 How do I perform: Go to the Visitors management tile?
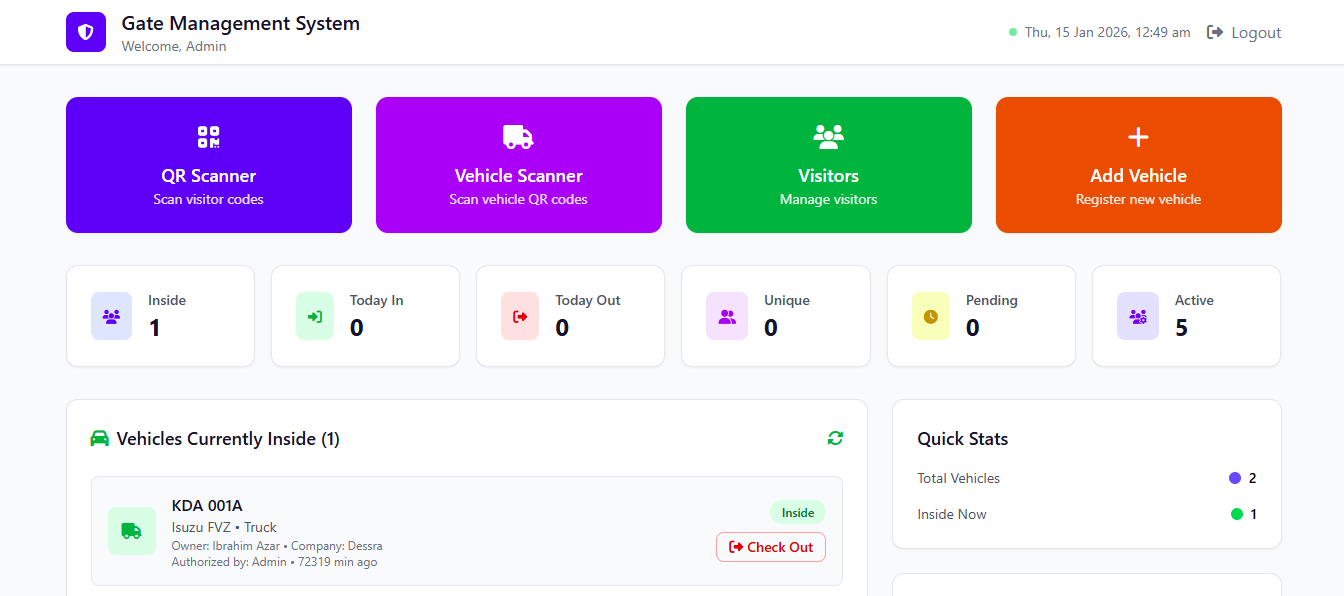pos(828,165)
